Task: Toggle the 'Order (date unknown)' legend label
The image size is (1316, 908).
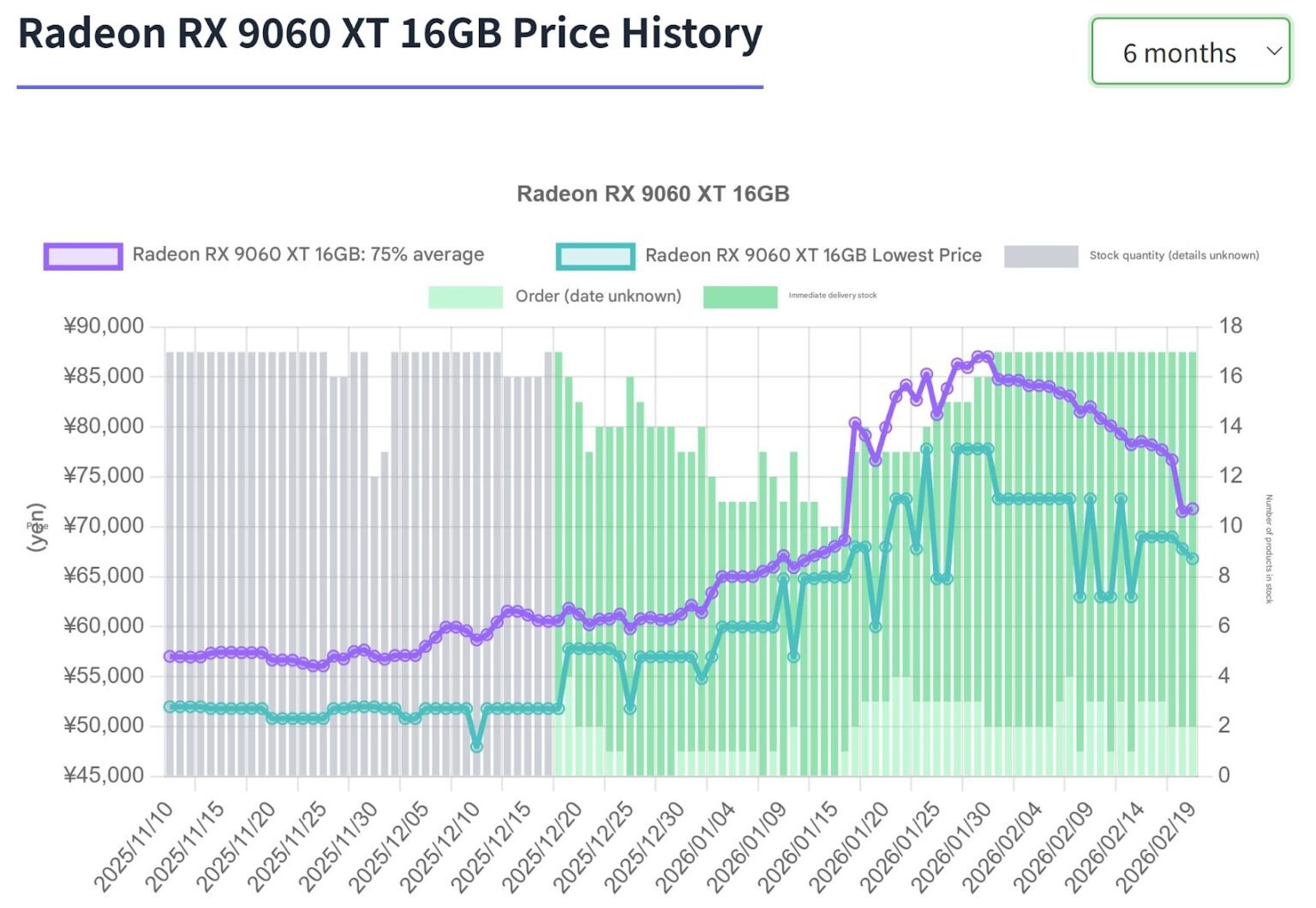Action: [x=598, y=296]
